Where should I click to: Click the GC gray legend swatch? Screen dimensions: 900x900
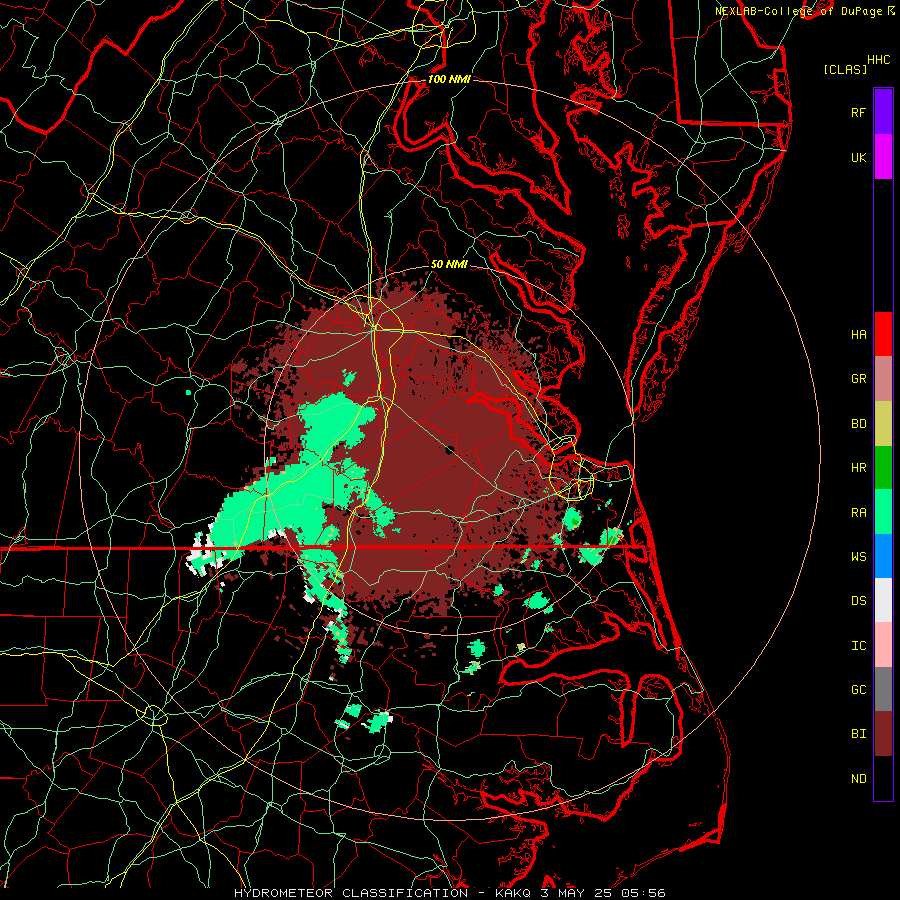point(883,689)
